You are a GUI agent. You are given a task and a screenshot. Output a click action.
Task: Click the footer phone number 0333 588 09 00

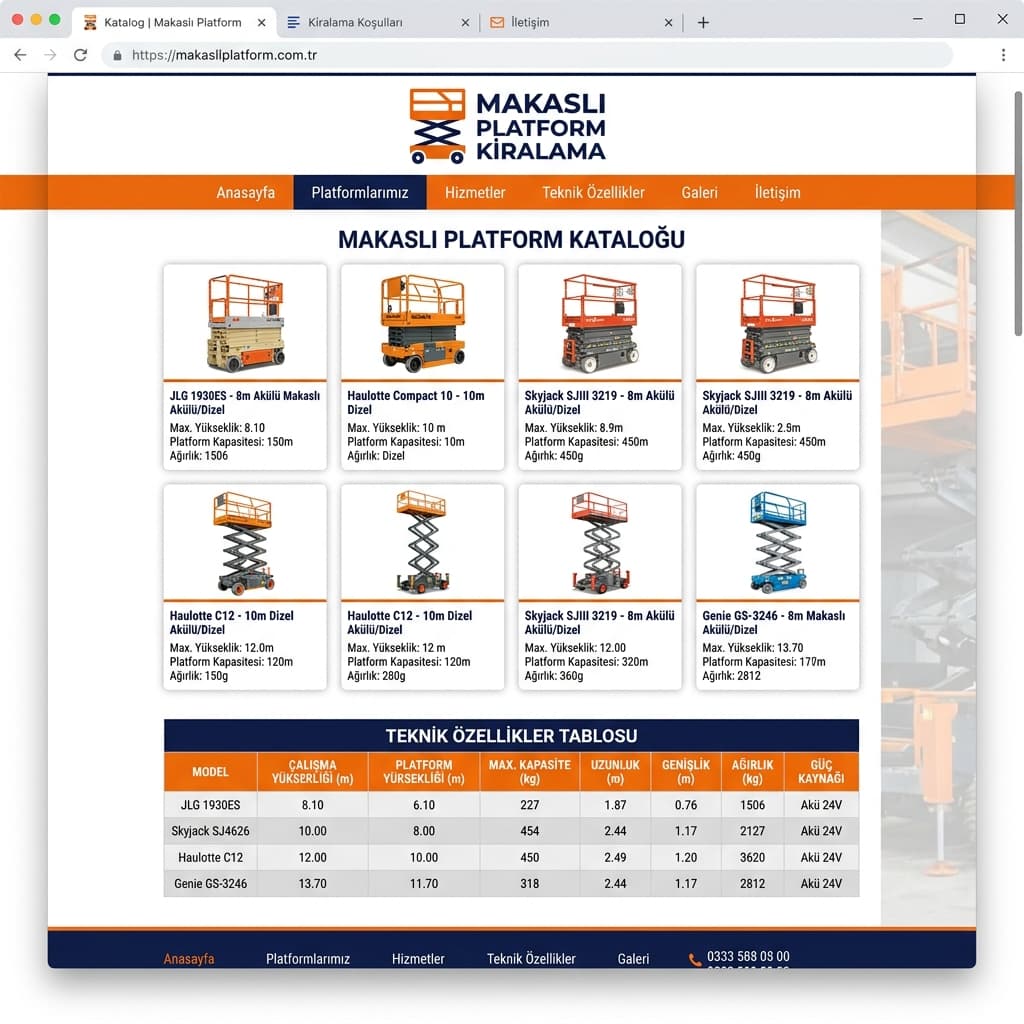[x=748, y=956]
